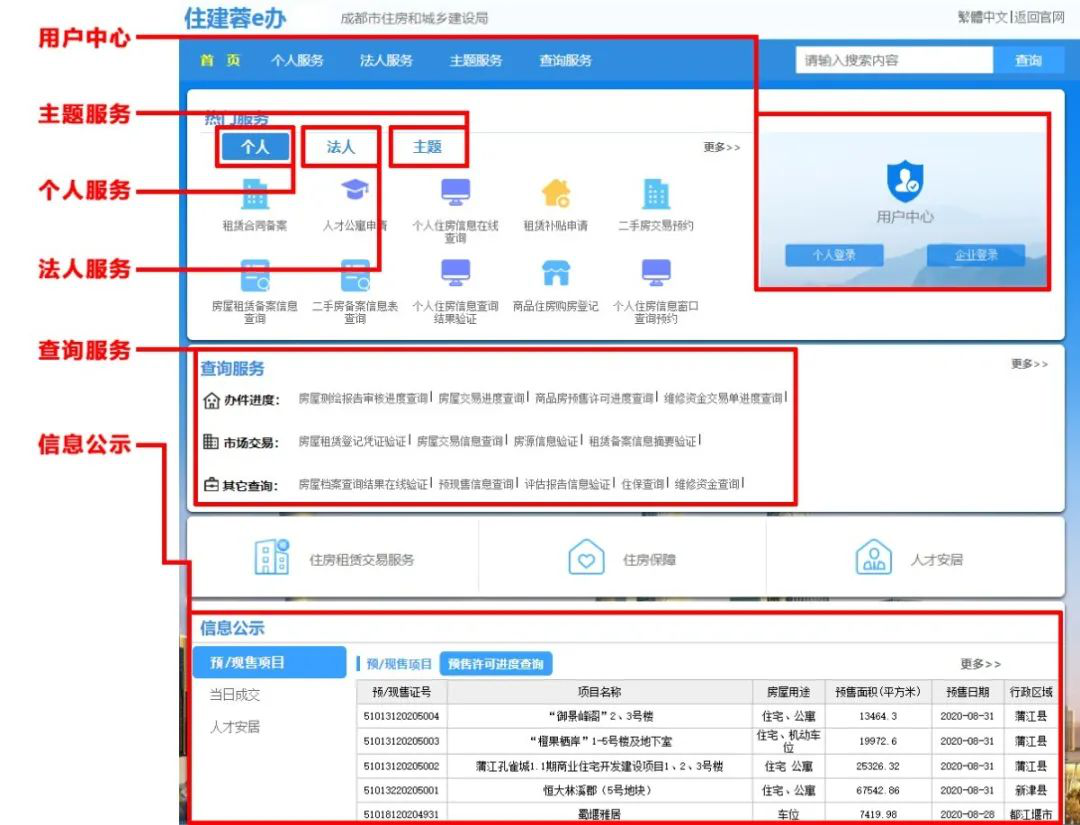Click table cell 51013120205004
1080x825 pixels.
[x=402, y=716]
